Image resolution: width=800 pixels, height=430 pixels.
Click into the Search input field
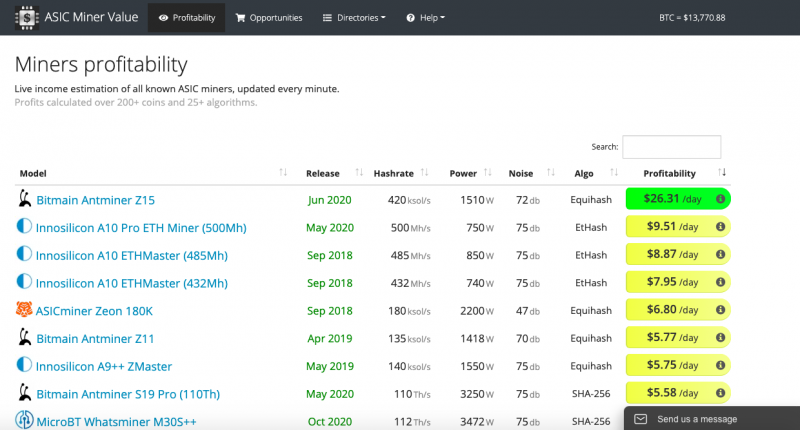[x=671, y=147]
